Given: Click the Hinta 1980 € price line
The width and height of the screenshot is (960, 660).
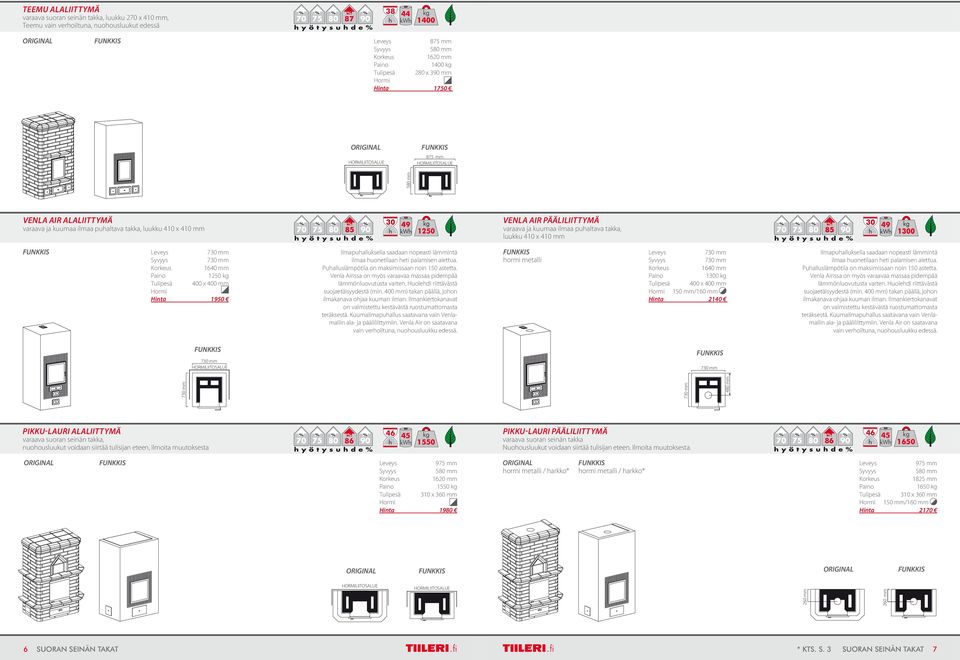Looking at the screenshot, I should click(x=418, y=510).
